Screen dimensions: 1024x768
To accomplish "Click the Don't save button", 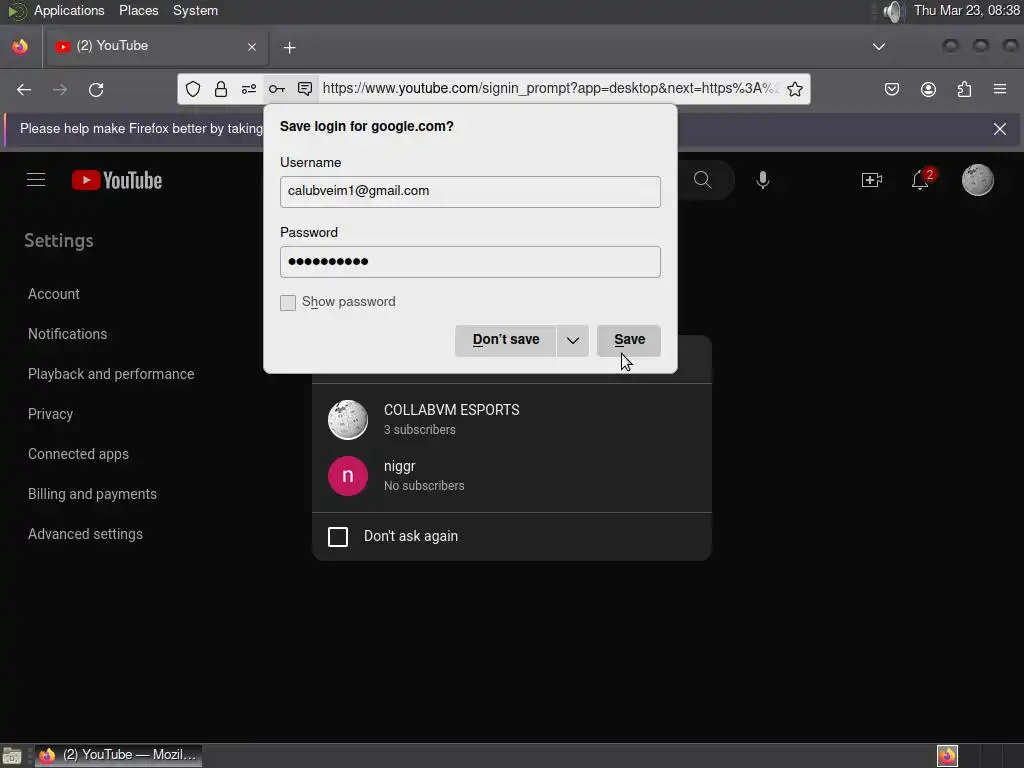I will click(x=505, y=340).
